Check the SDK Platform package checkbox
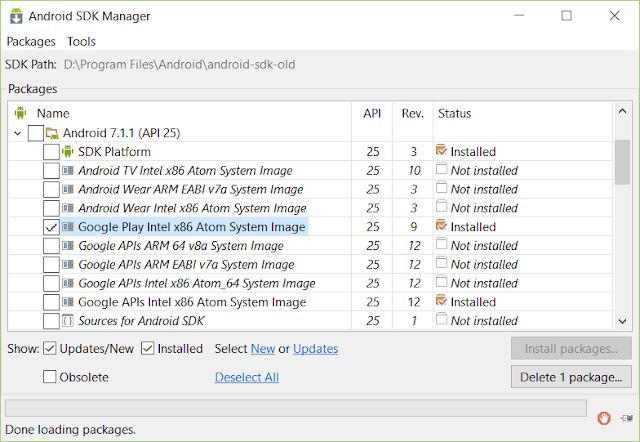This screenshot has height=442, width=640. [x=51, y=152]
